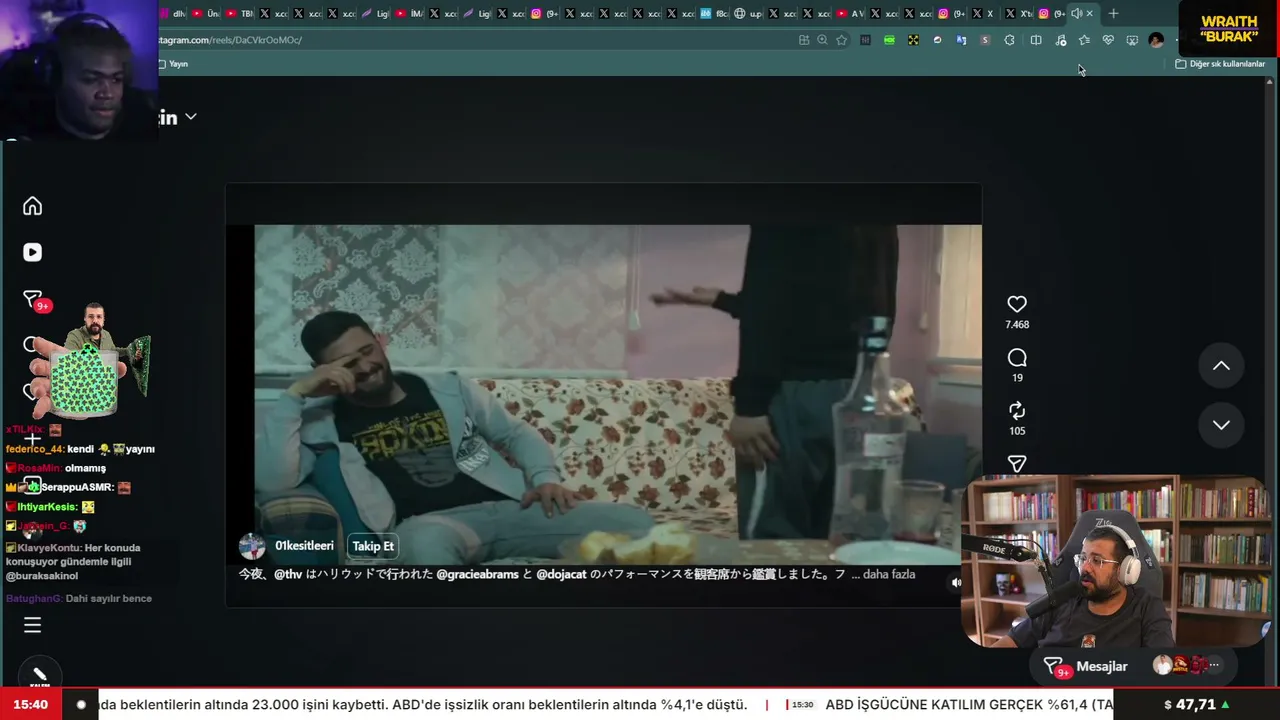This screenshot has height=720, width=1280.
Task: Open sidebar messages icon with 9+ badge
Action: [x=33, y=300]
